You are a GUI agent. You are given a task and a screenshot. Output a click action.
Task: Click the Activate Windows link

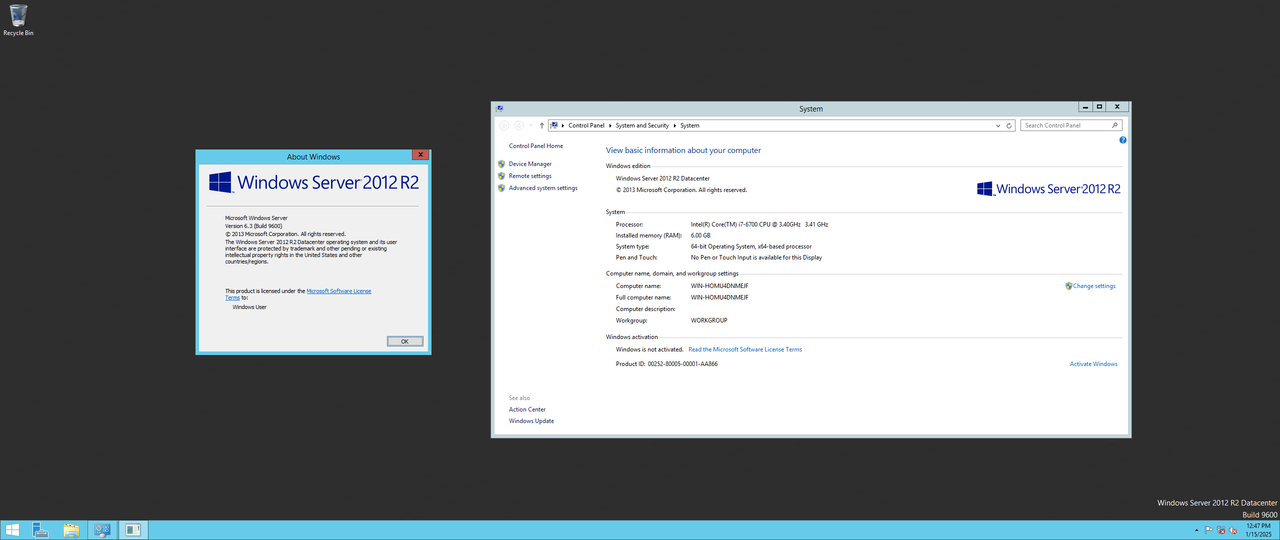[x=1094, y=364]
